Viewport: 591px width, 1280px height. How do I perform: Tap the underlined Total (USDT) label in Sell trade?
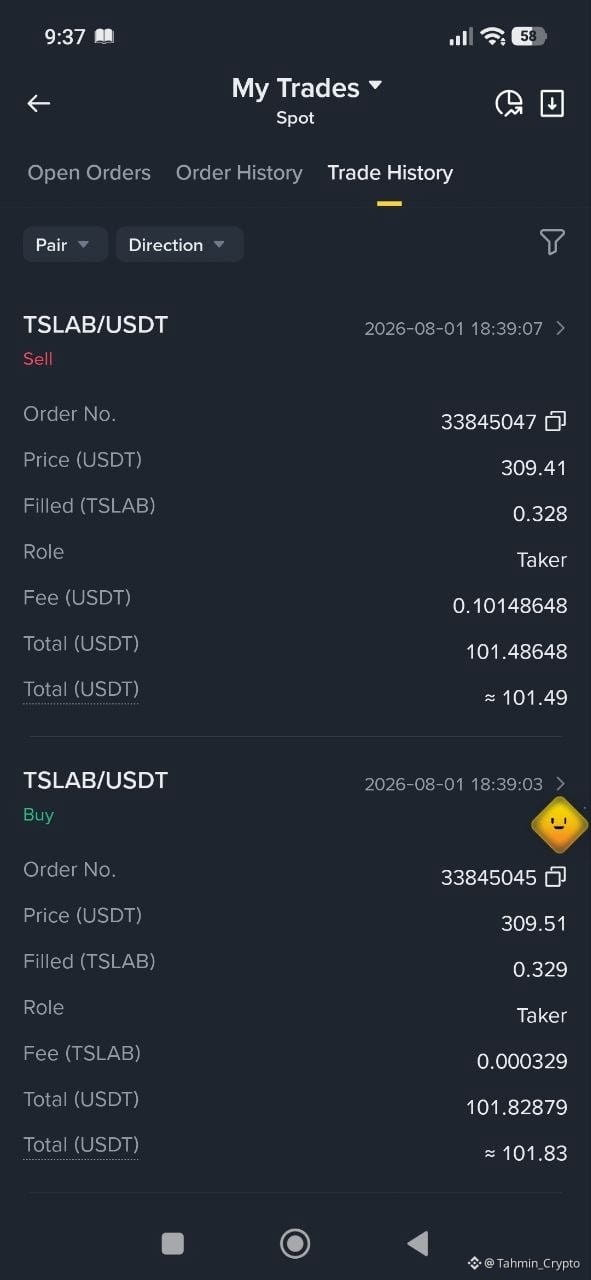[x=81, y=690]
